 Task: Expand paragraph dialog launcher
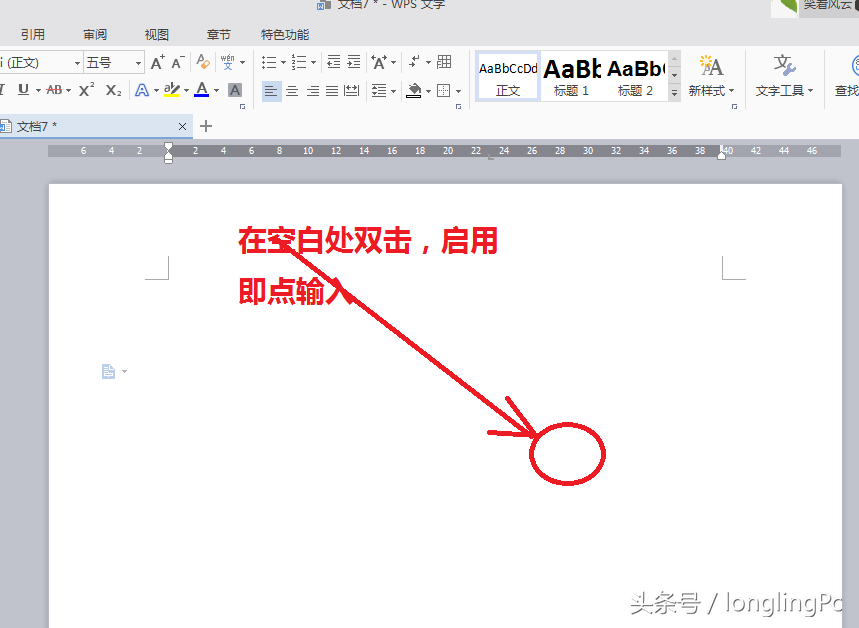[459, 107]
